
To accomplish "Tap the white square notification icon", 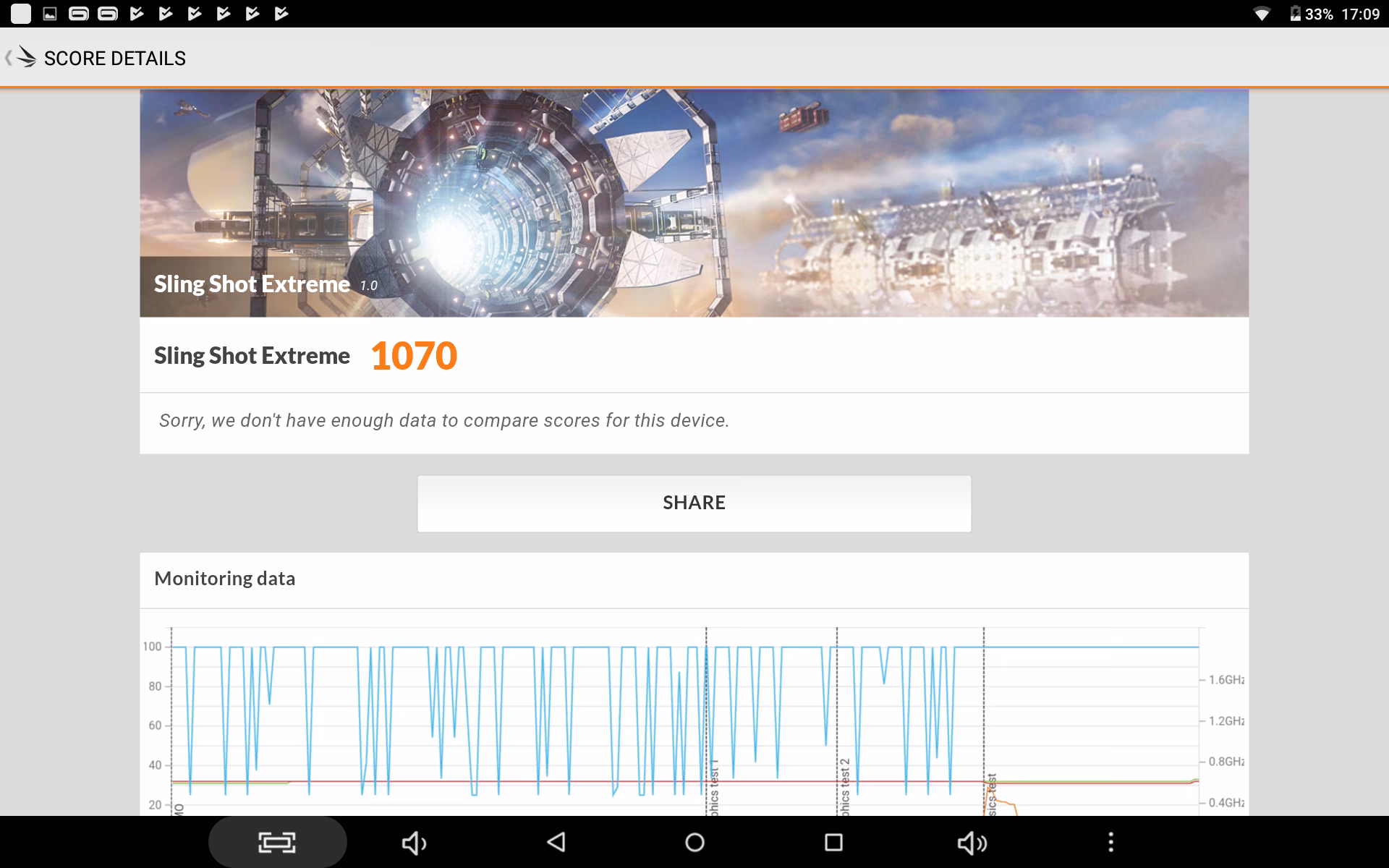I will (21, 14).
